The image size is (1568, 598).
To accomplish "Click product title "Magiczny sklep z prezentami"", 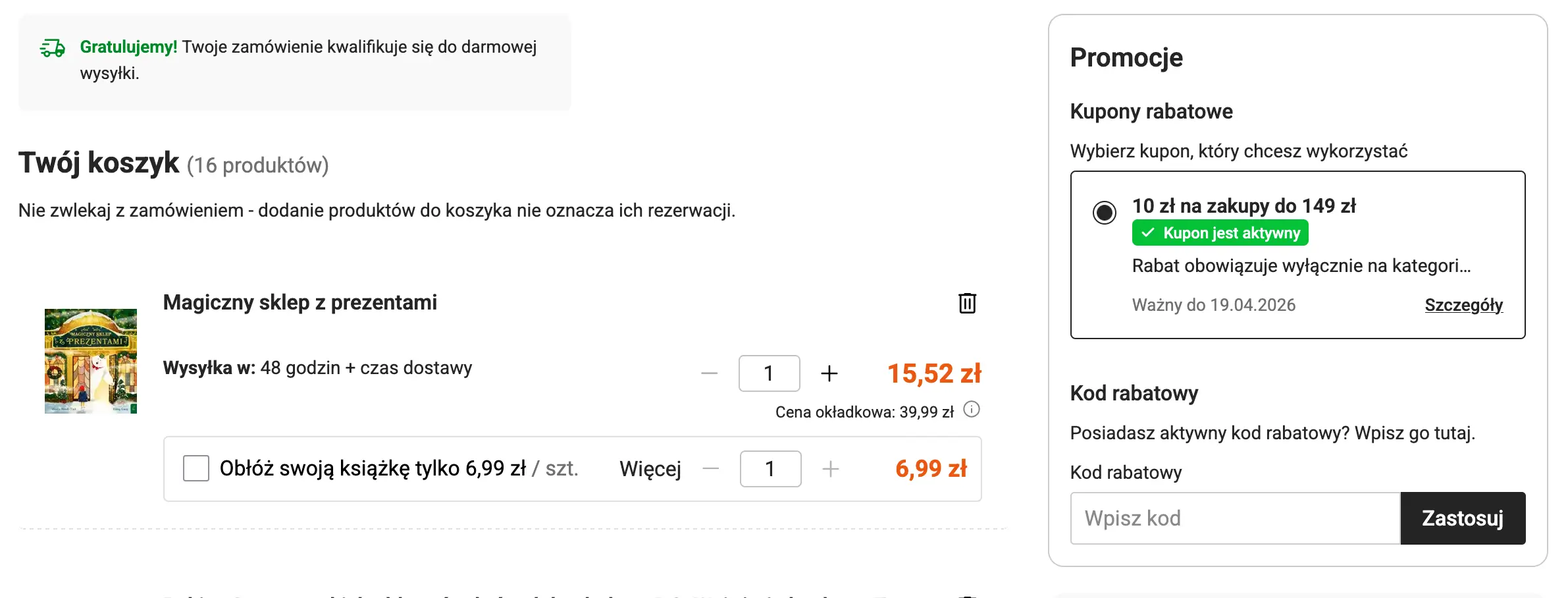I will coord(300,304).
